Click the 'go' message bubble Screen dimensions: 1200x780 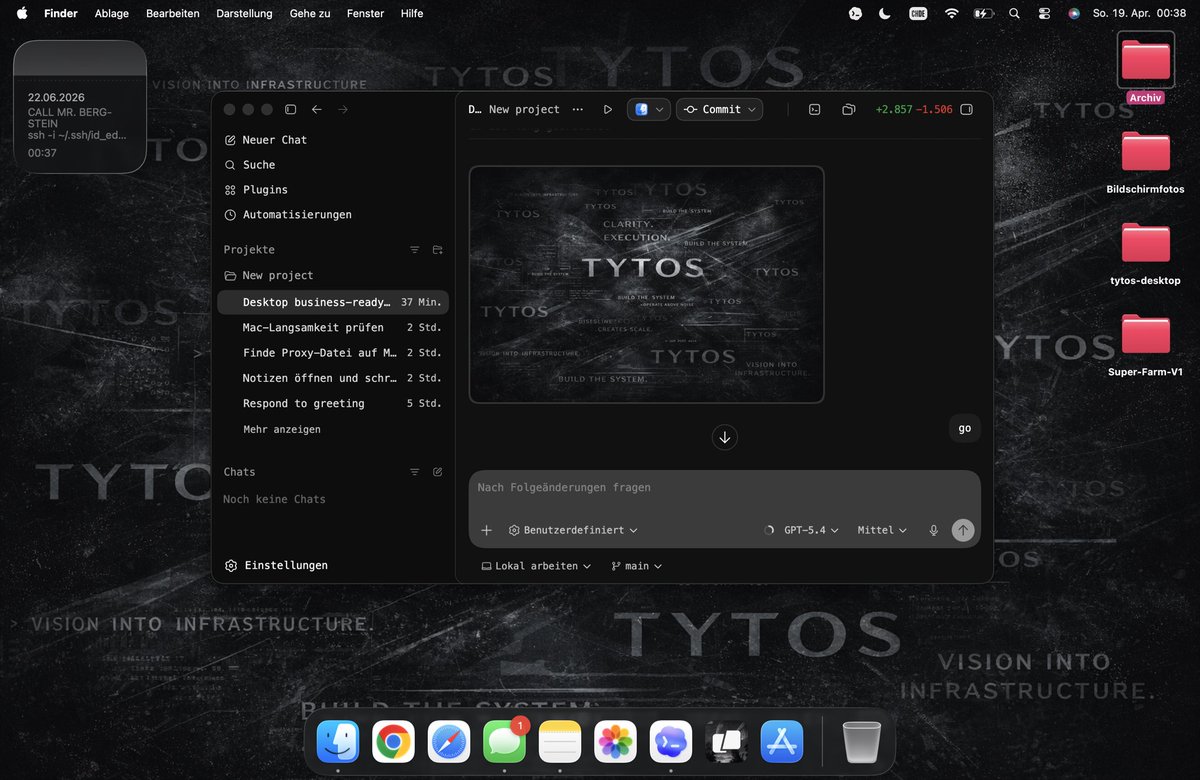964,428
